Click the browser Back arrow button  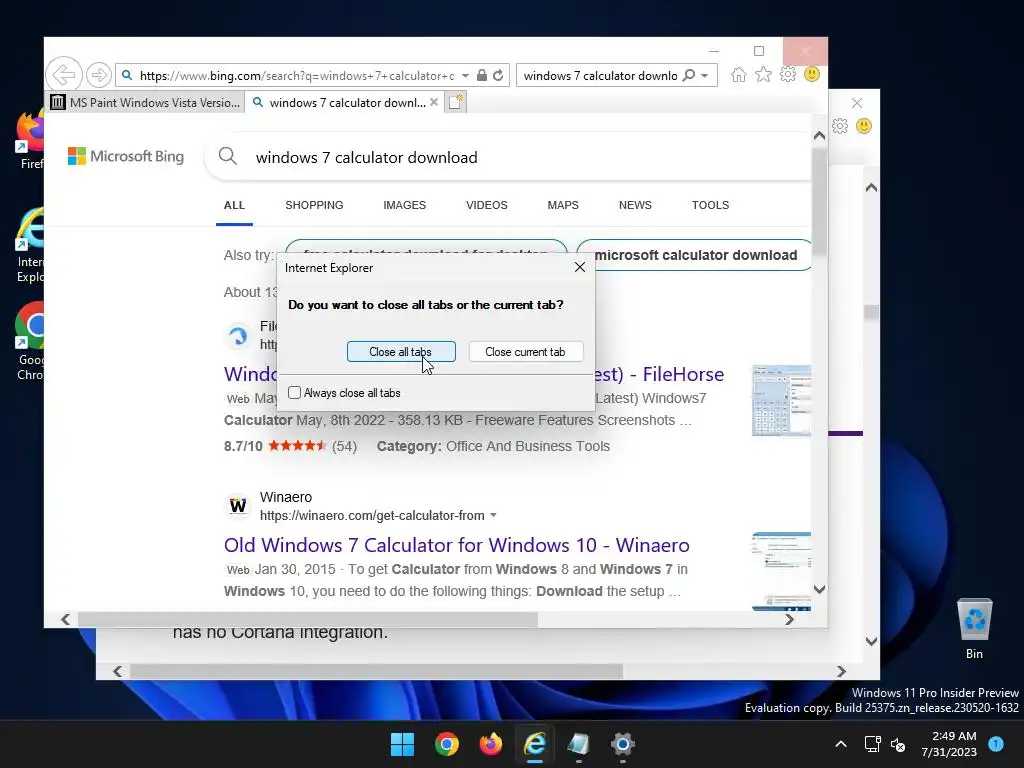point(64,74)
